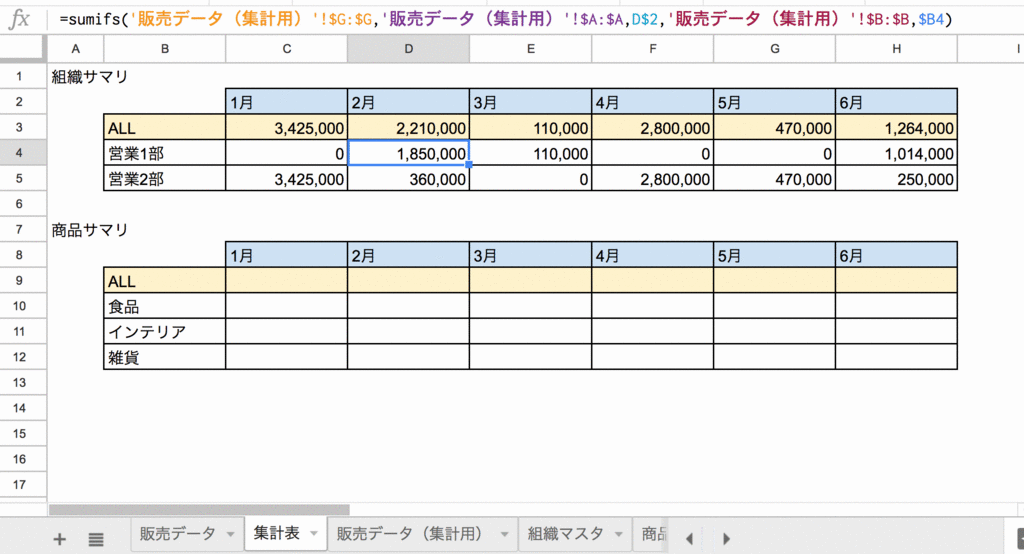Select the 営業1部 label cell
The height and width of the screenshot is (554, 1024).
pyautogui.click(x=165, y=153)
